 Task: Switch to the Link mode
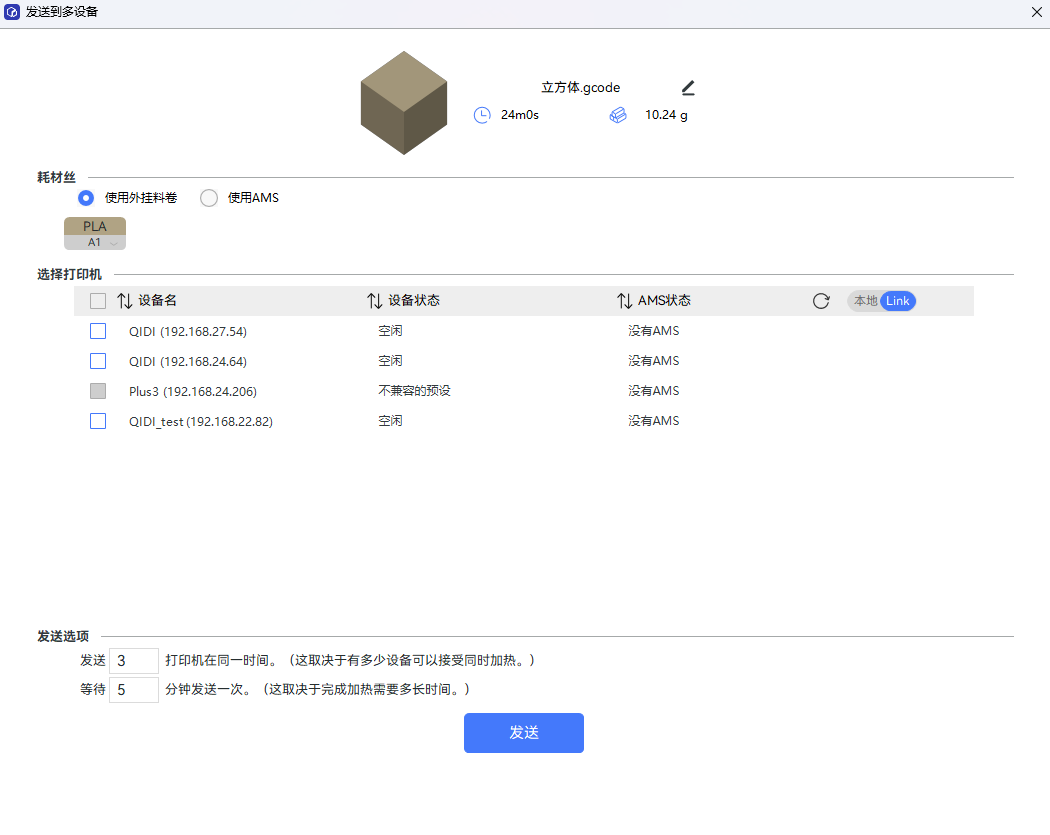(898, 301)
